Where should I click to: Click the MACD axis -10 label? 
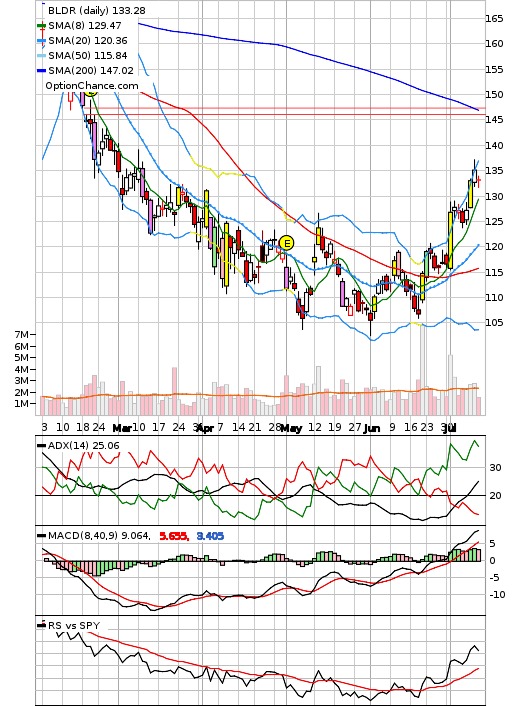497,595
